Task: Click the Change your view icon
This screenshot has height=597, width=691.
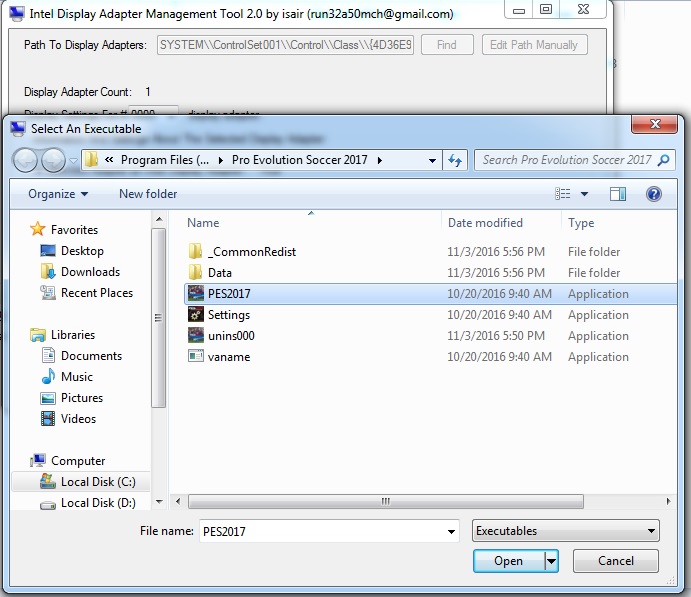Action: (x=562, y=194)
